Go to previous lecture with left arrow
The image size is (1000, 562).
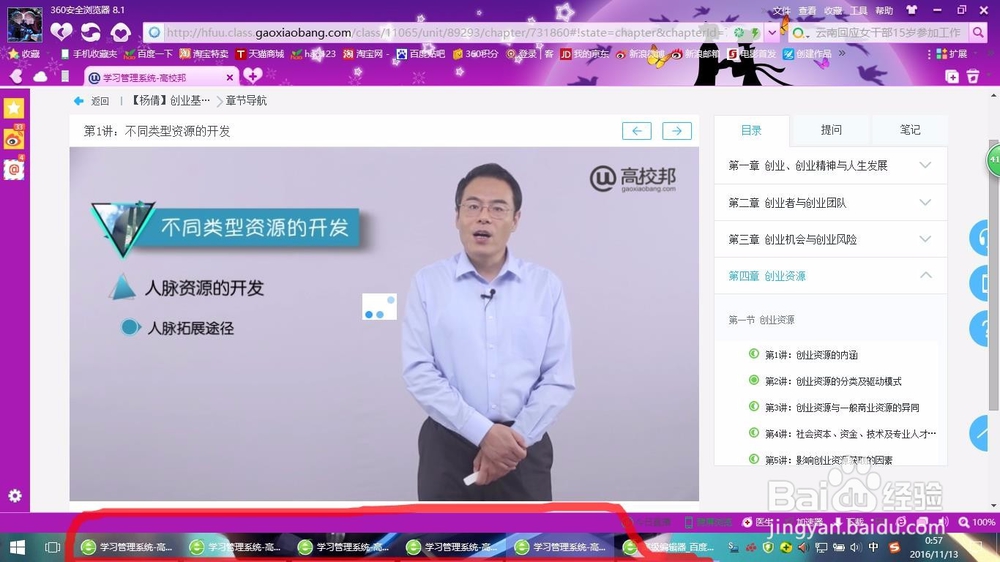click(x=636, y=131)
